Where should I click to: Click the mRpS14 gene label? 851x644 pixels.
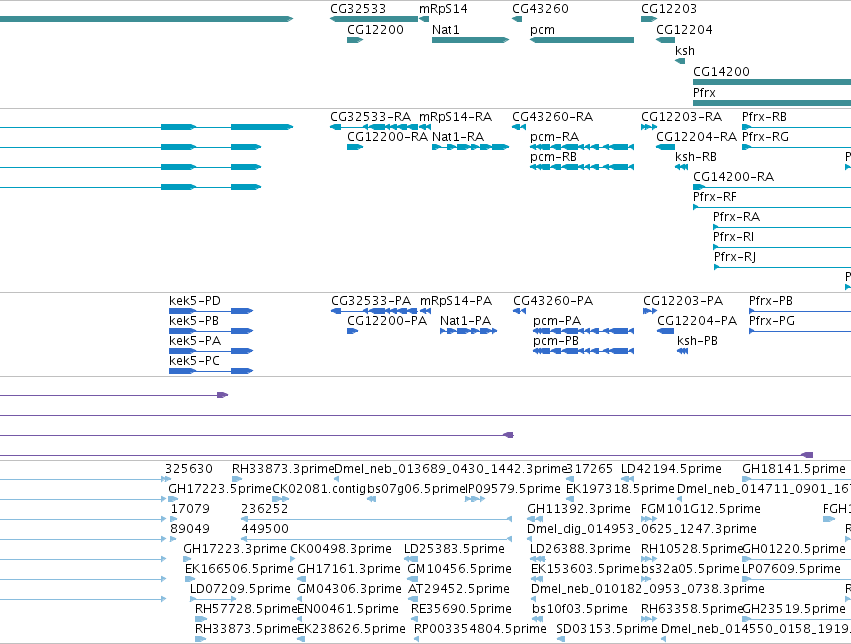click(x=443, y=9)
